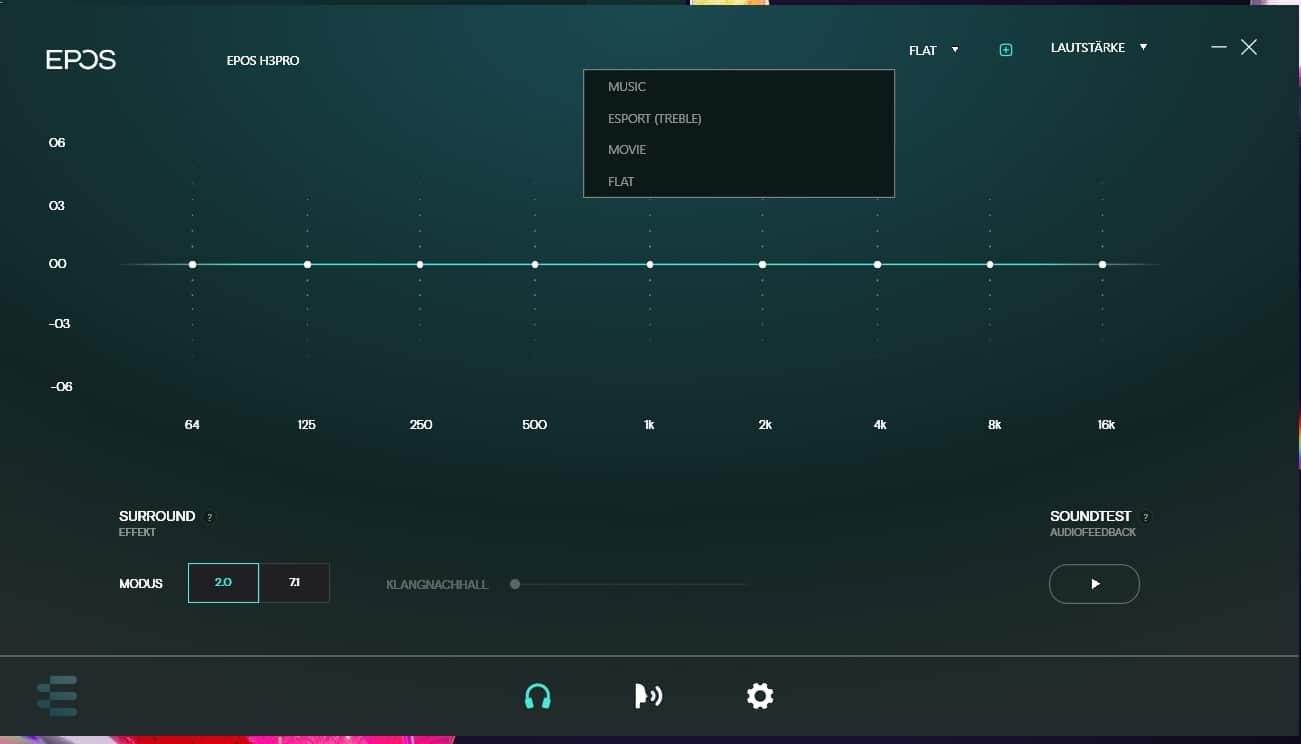Switch to 7.1 surround mode

pos(294,583)
